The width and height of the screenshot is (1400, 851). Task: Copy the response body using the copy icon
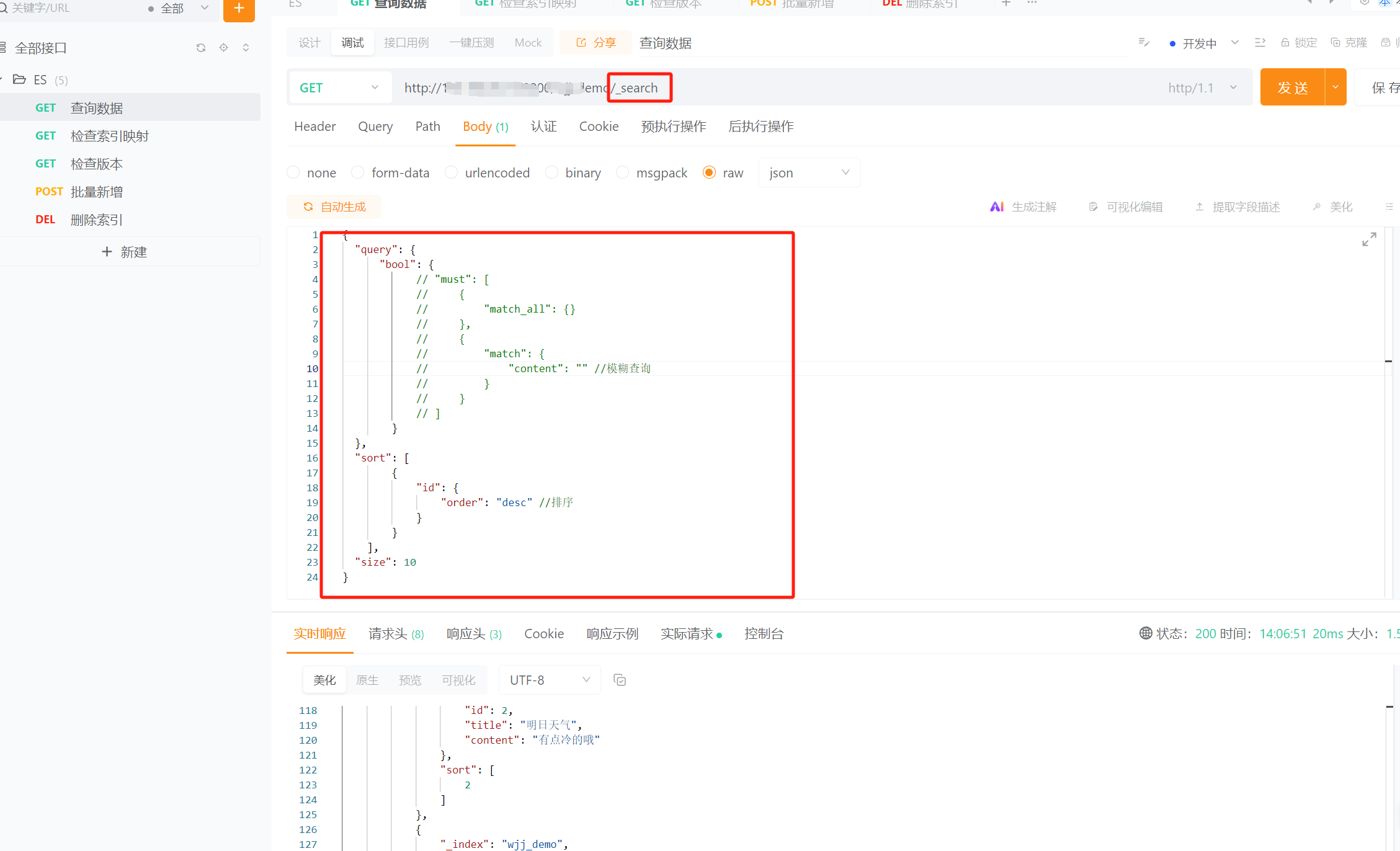(620, 679)
